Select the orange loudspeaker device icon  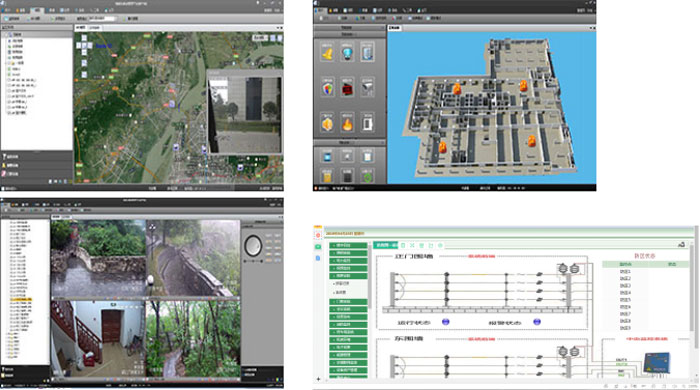pos(327,123)
